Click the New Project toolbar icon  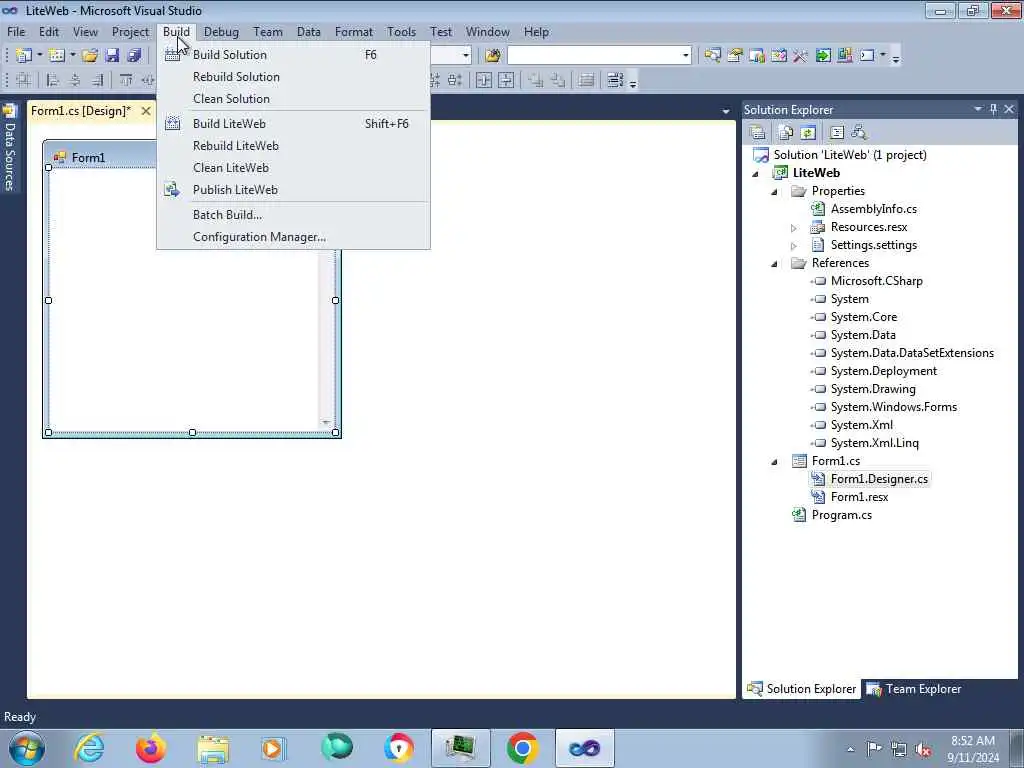24,56
